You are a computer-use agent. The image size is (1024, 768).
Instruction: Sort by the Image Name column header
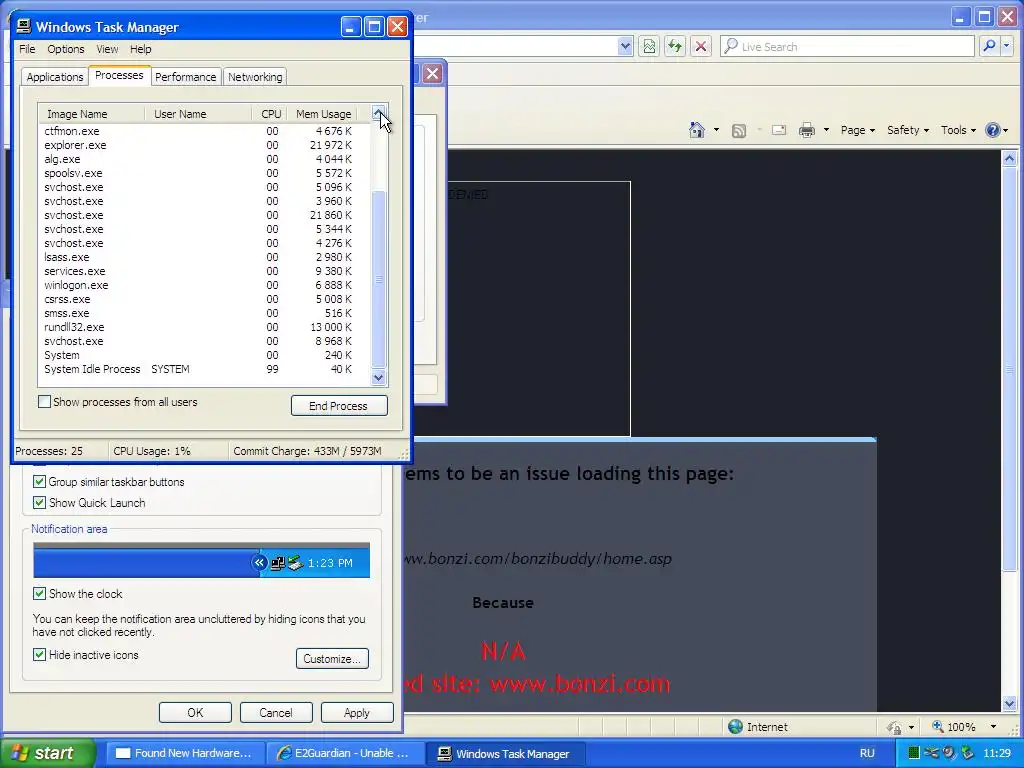click(91, 114)
